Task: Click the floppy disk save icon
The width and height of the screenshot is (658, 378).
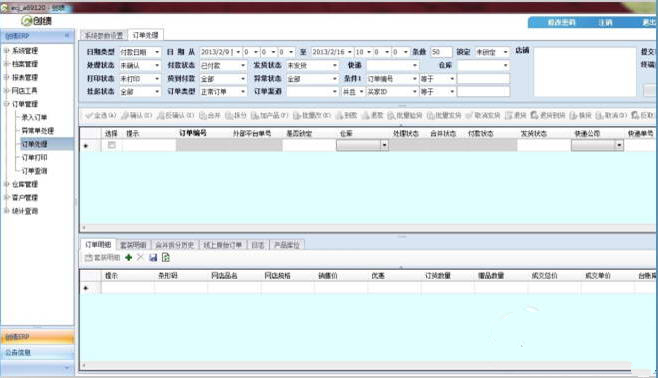Action: tap(153, 258)
